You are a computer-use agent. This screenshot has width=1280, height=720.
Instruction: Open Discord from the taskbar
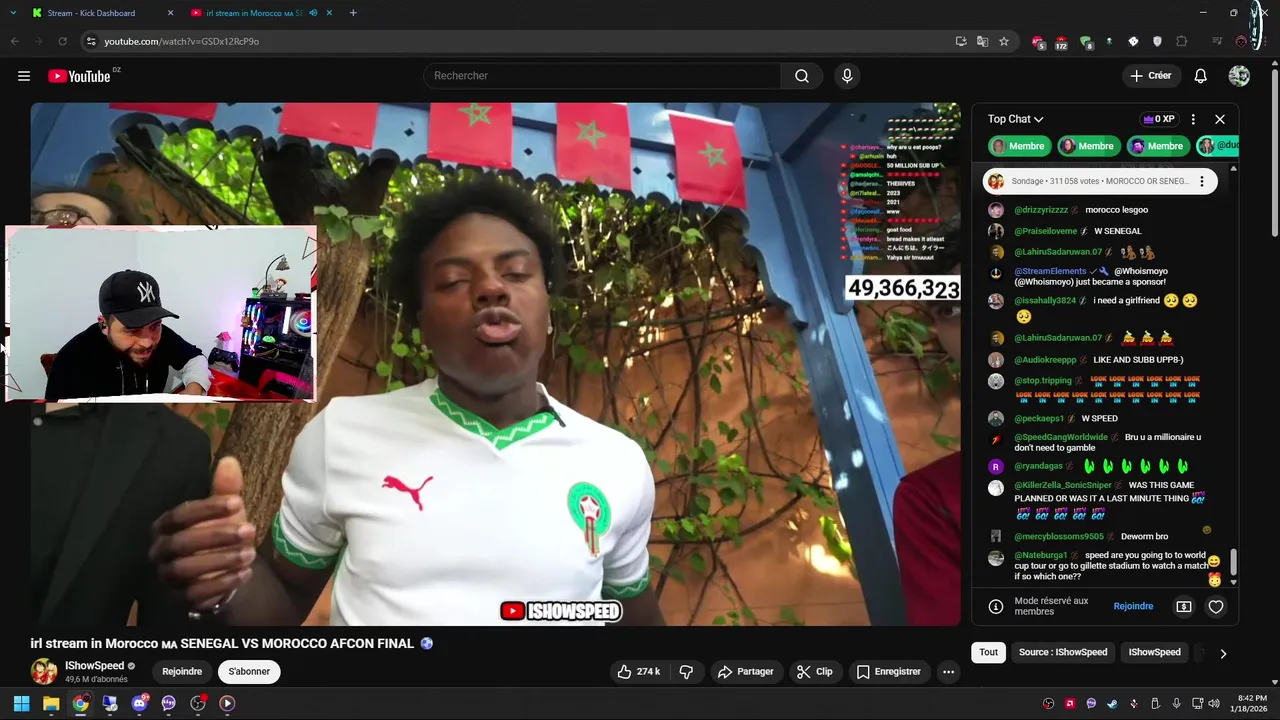pyautogui.click(x=140, y=703)
